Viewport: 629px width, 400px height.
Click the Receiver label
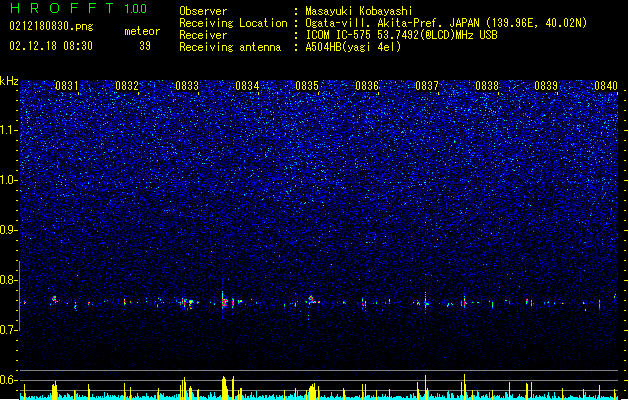coord(203,35)
